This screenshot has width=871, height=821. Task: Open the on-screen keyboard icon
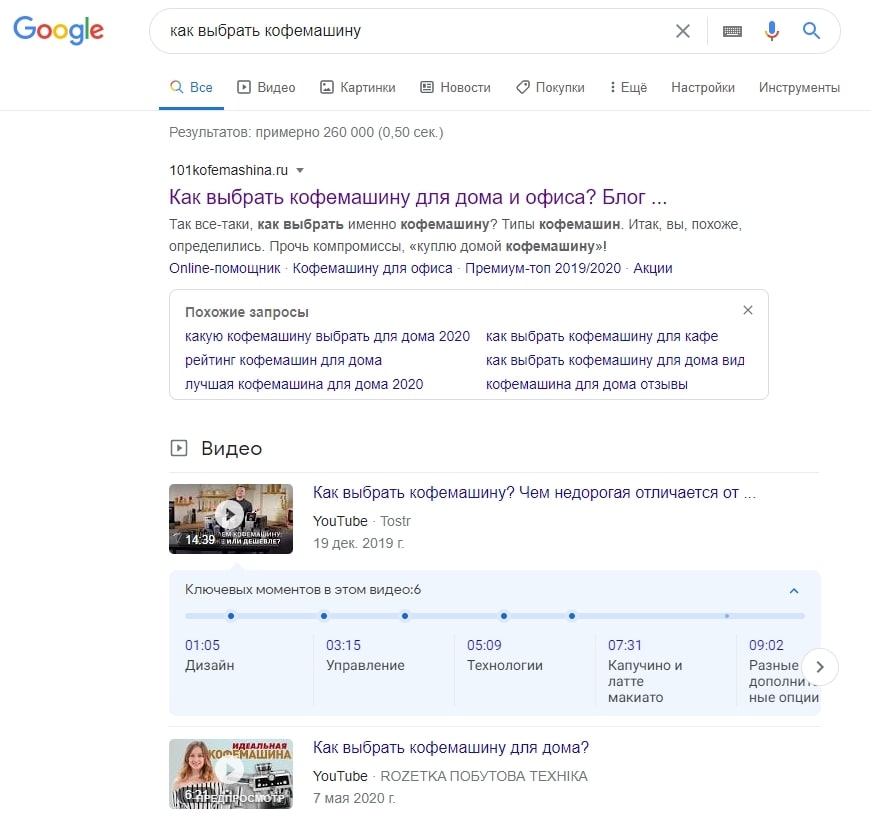(x=732, y=31)
